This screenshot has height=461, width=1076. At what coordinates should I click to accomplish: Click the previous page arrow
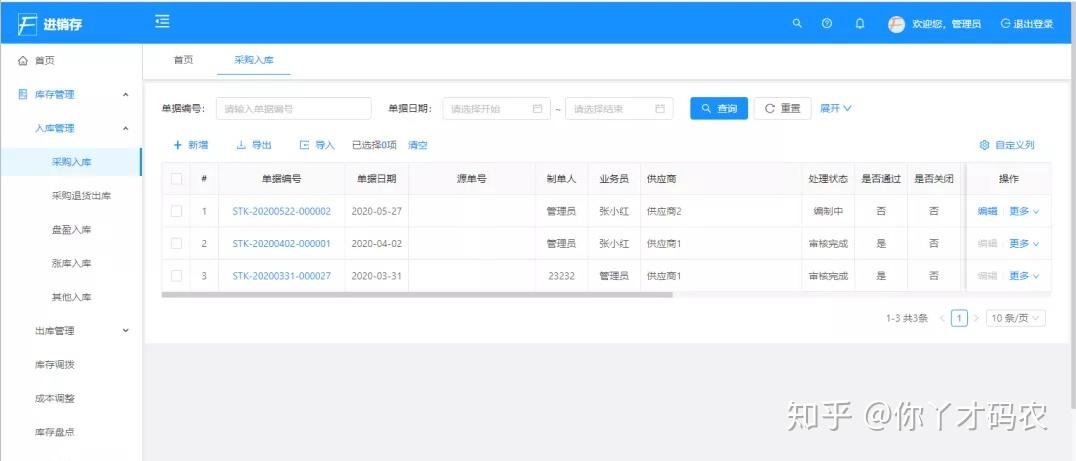(942, 318)
